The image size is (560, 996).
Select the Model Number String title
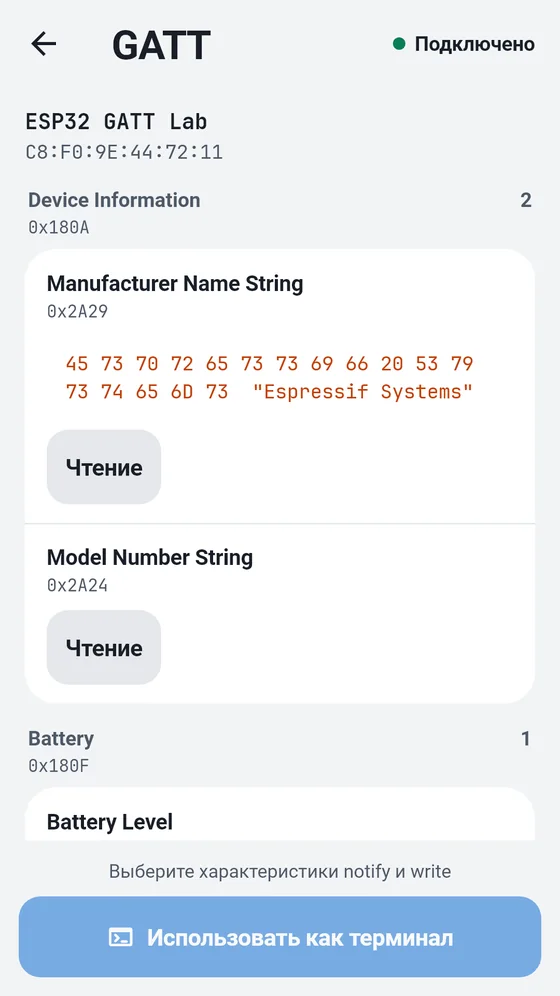point(150,557)
